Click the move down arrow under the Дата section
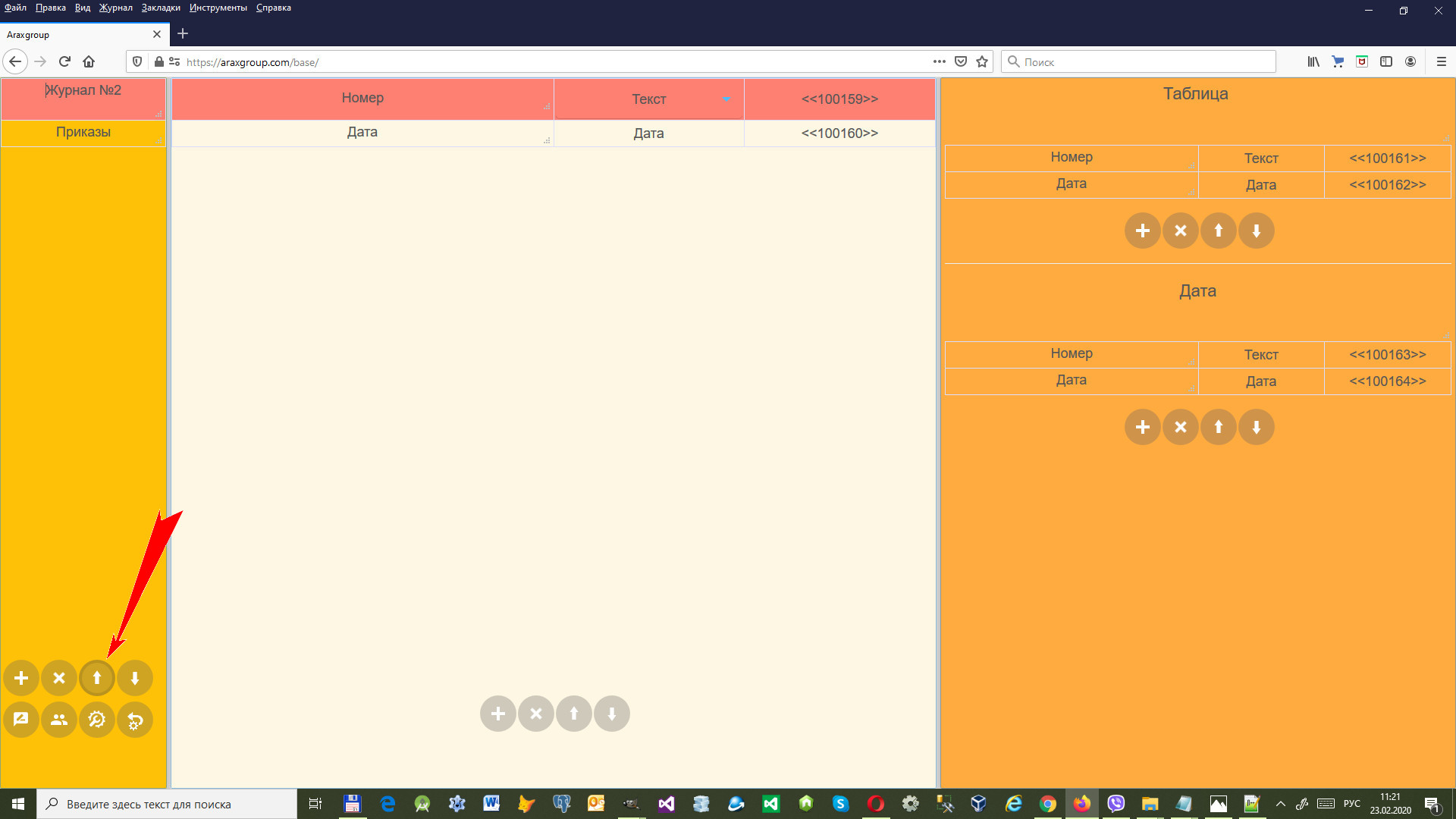Image resolution: width=1456 pixels, height=819 pixels. (x=1257, y=427)
